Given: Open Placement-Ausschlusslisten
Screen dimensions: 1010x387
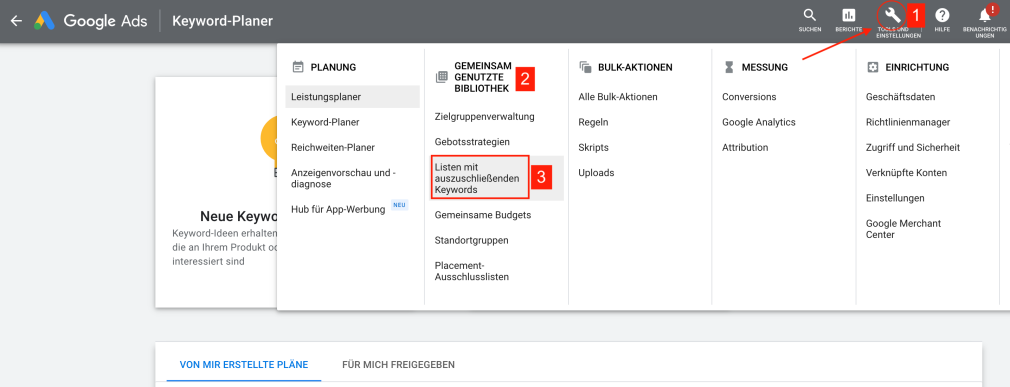Looking at the screenshot, I should (472, 271).
